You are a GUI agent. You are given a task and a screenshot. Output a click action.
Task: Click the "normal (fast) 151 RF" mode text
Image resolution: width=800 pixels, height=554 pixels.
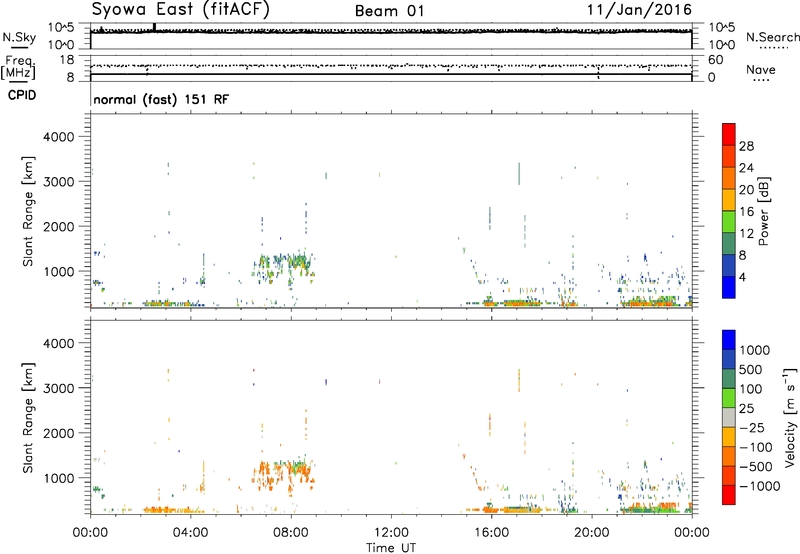161,99
